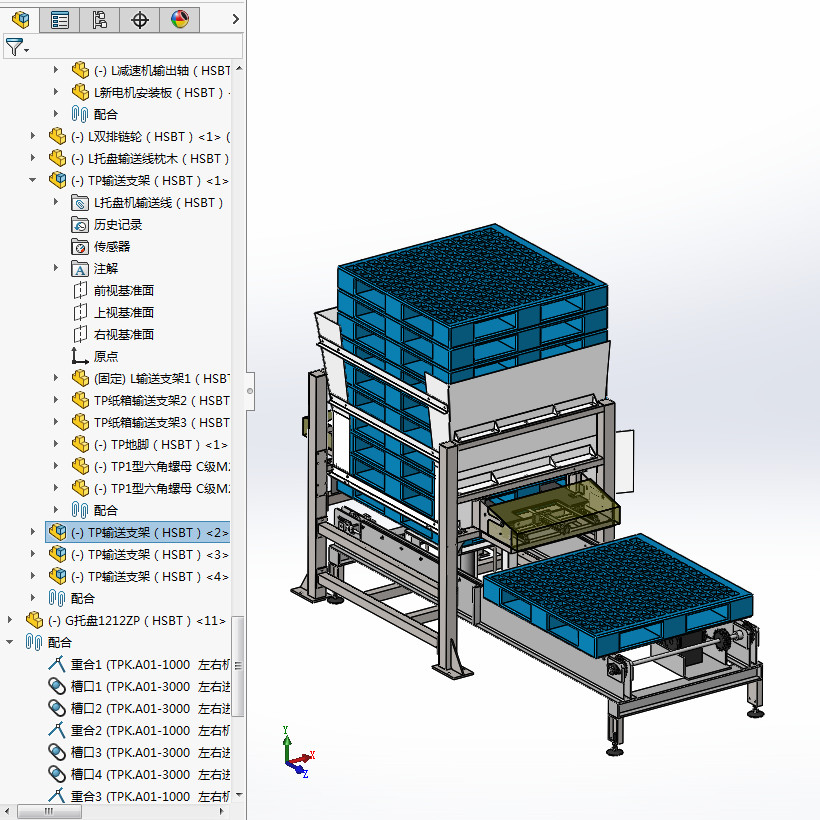The width and height of the screenshot is (820, 820).
Task: Click the TP地脚 (HSBT) part icon
Action: pos(80,444)
